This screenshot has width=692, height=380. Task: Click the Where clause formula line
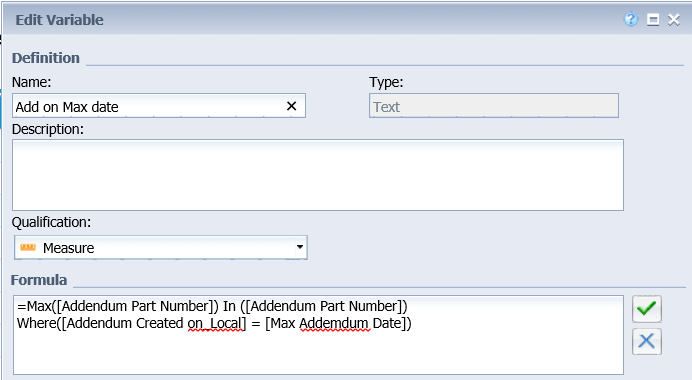point(214,323)
